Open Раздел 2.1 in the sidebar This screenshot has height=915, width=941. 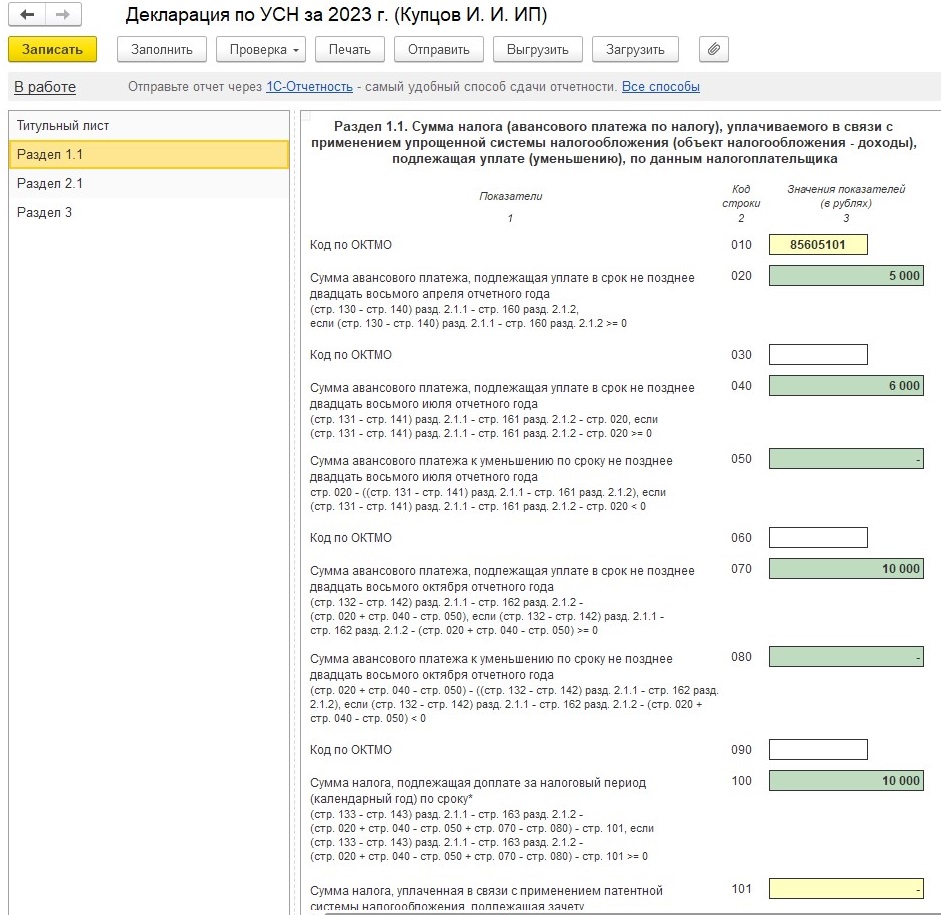[149, 184]
